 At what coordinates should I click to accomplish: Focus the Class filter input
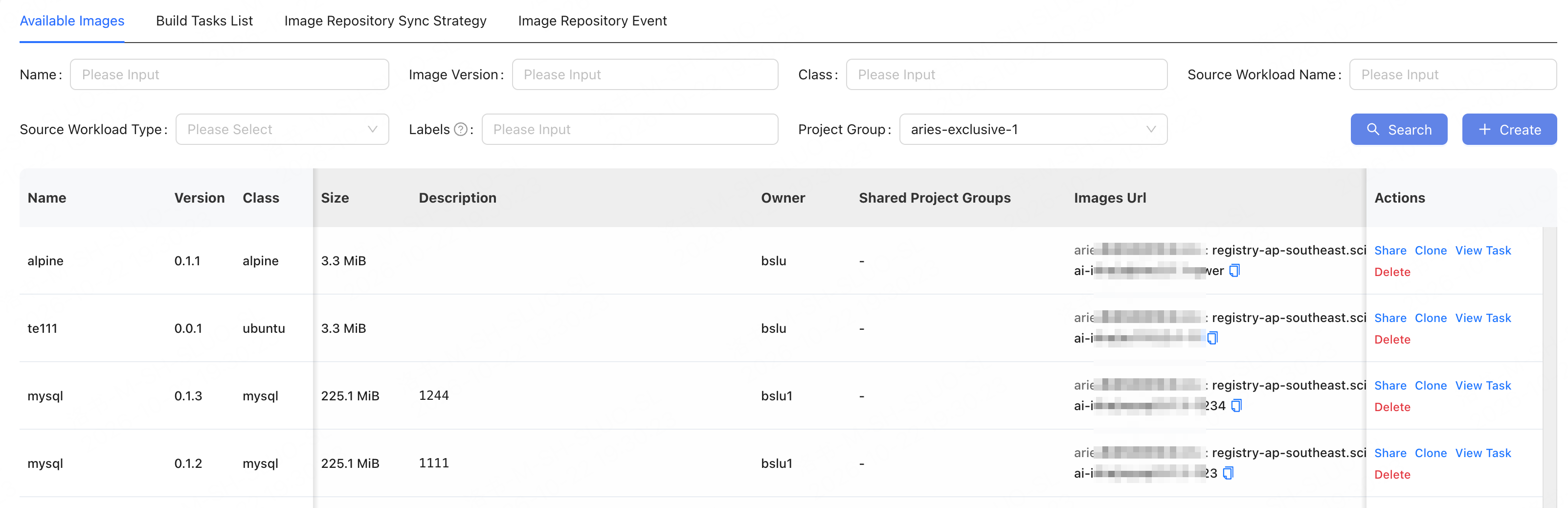1007,74
